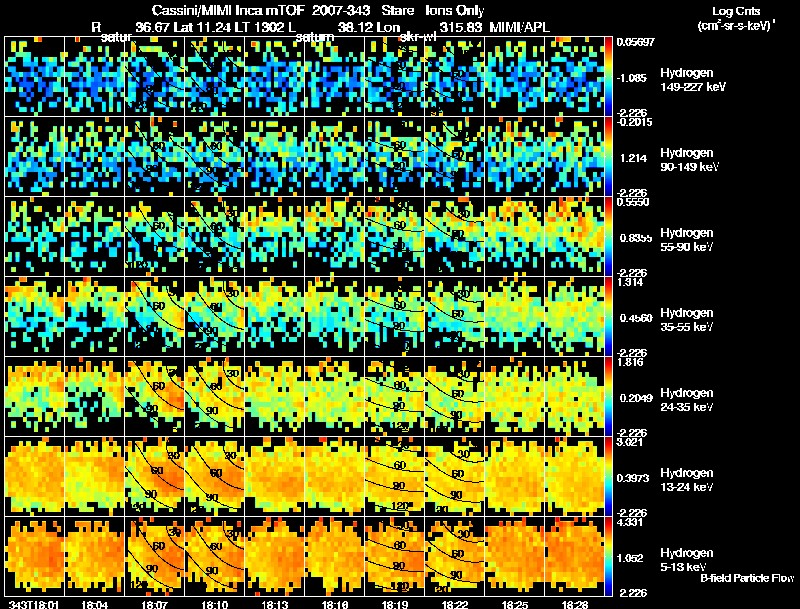Select the 149-227 keV image panel at 18:10
The height and width of the screenshot is (609, 800).
[x=214, y=77]
